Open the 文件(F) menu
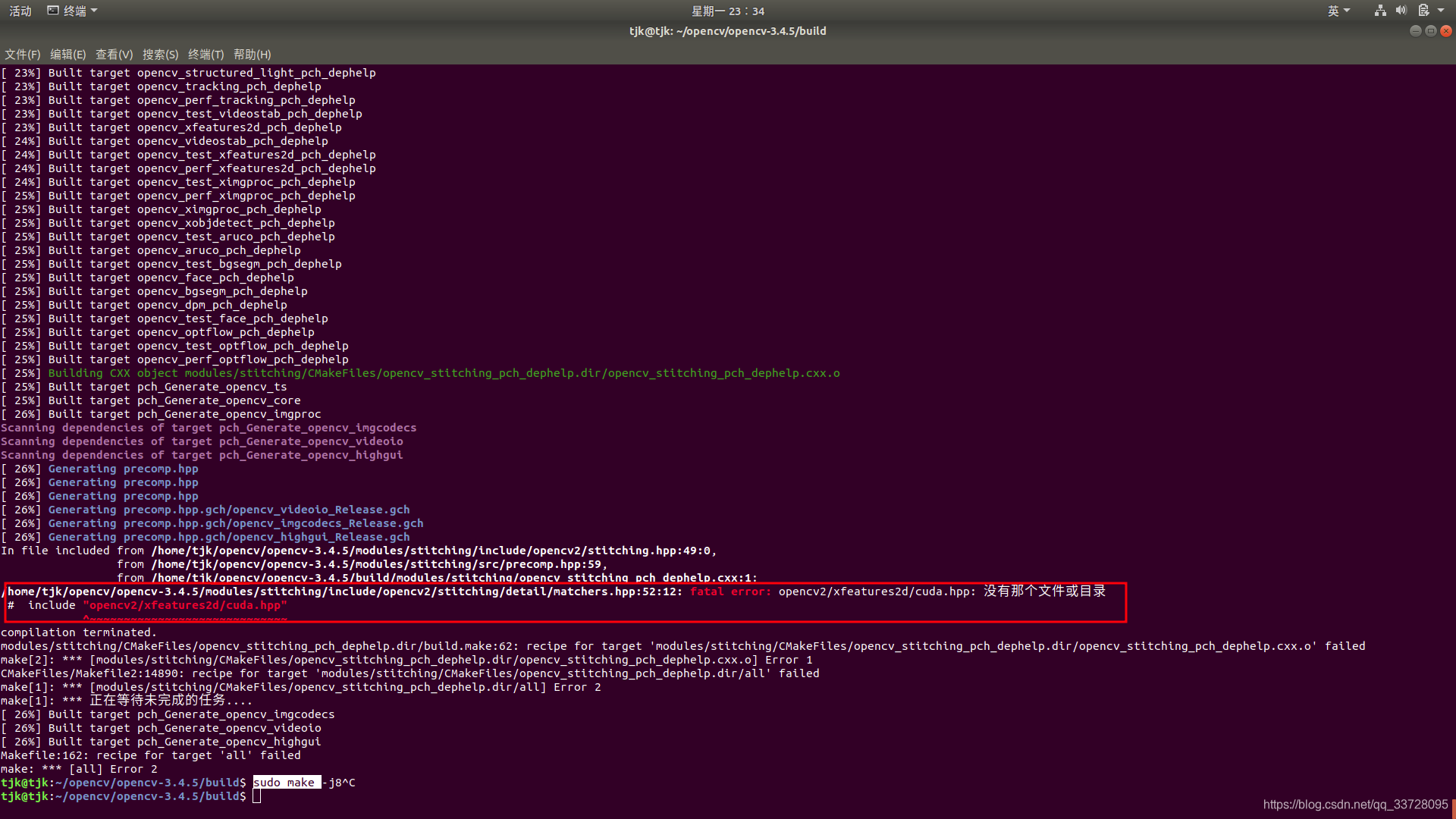The image size is (1456, 819). [22, 55]
